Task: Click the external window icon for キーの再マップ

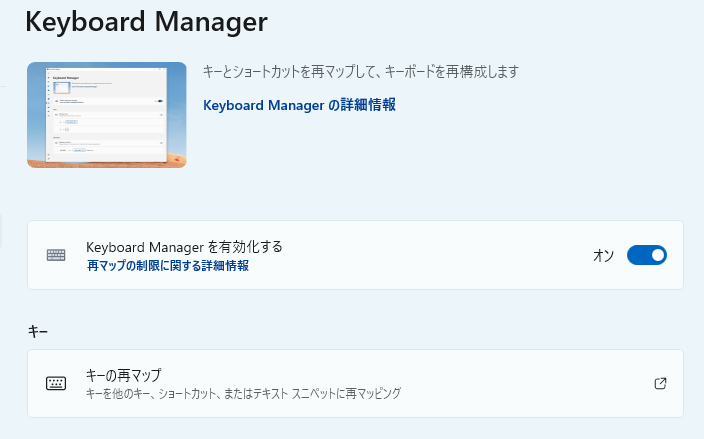Action: [x=660, y=383]
